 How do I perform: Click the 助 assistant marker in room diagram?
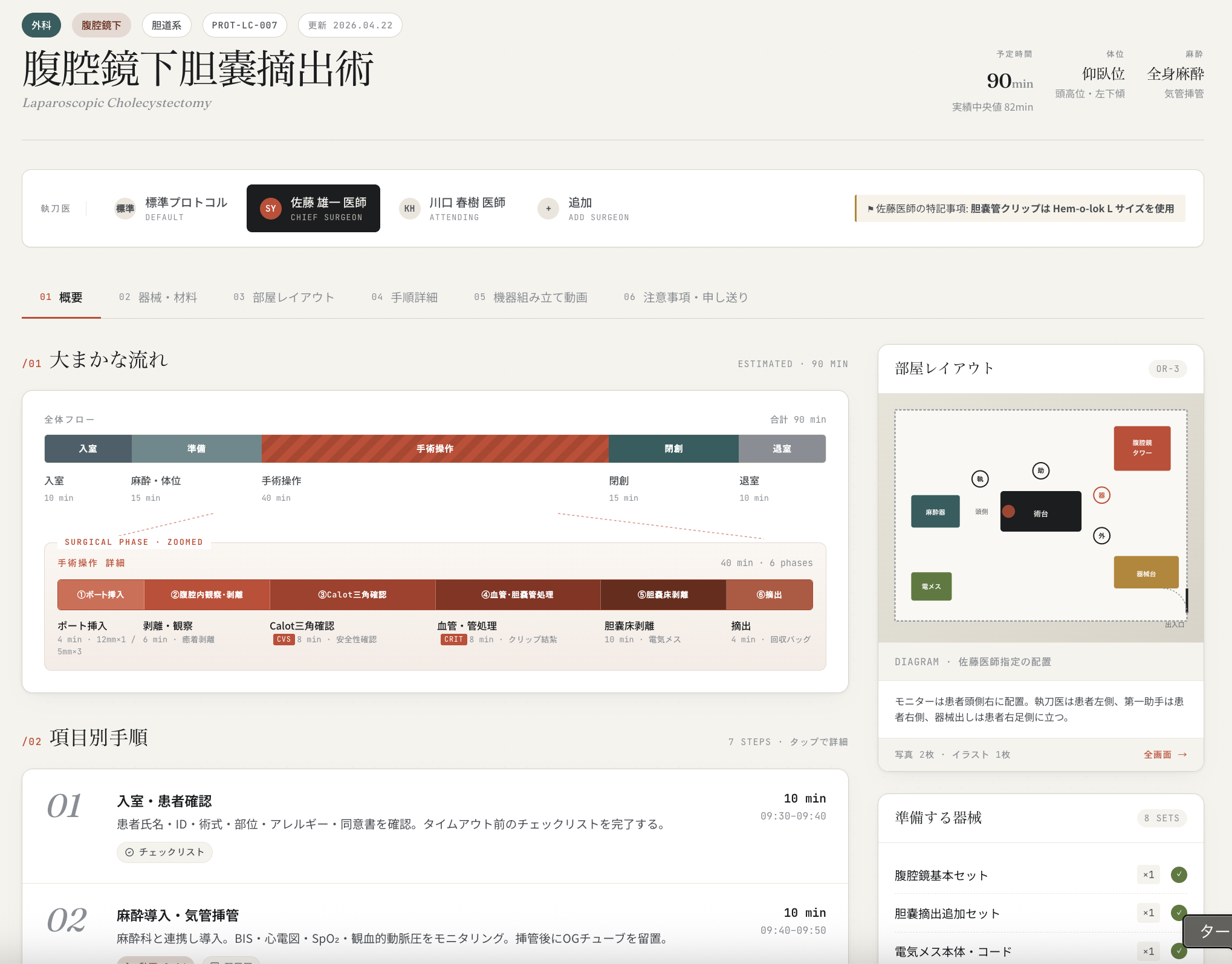point(1040,471)
